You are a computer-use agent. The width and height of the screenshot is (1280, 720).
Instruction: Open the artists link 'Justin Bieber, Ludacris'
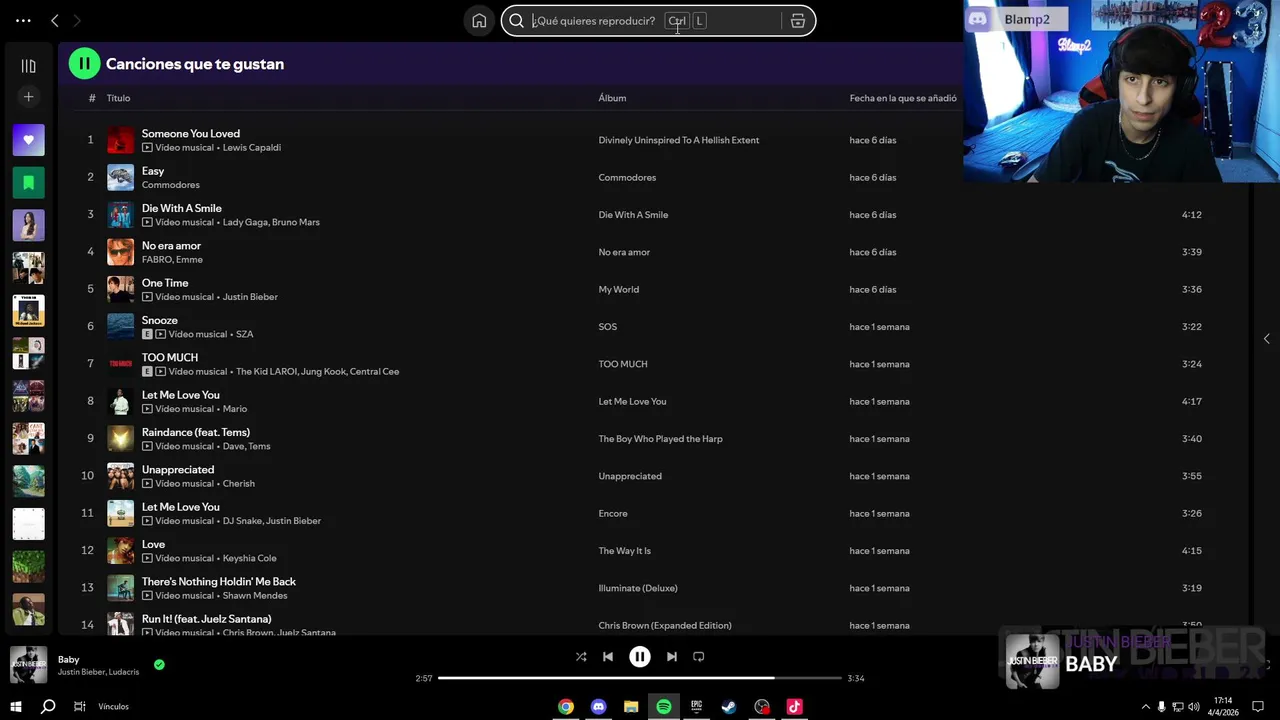(98, 672)
